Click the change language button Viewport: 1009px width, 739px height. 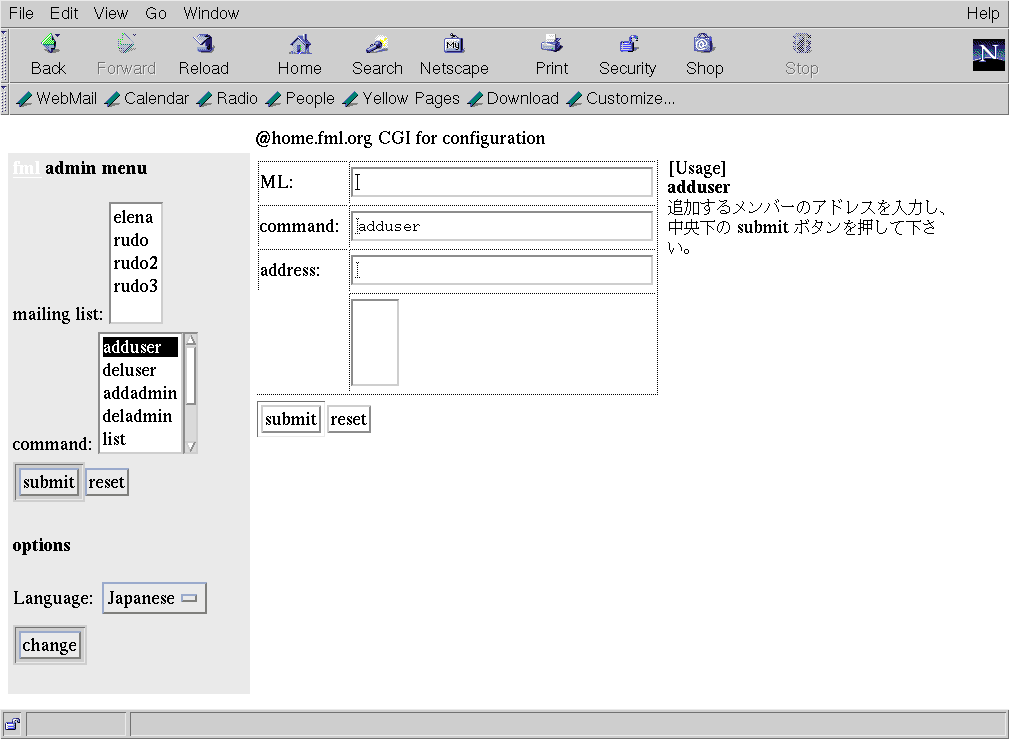49,645
